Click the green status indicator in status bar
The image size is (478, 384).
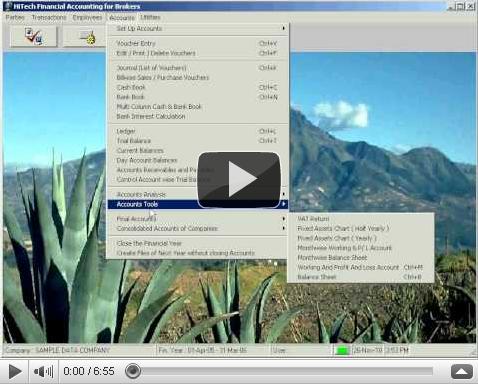(342, 351)
